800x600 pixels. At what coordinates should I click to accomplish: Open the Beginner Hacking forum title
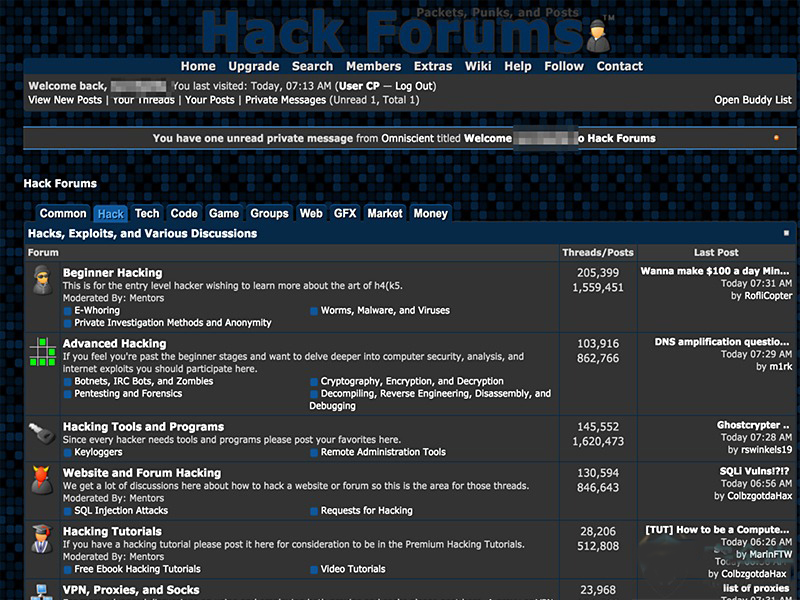coord(112,273)
